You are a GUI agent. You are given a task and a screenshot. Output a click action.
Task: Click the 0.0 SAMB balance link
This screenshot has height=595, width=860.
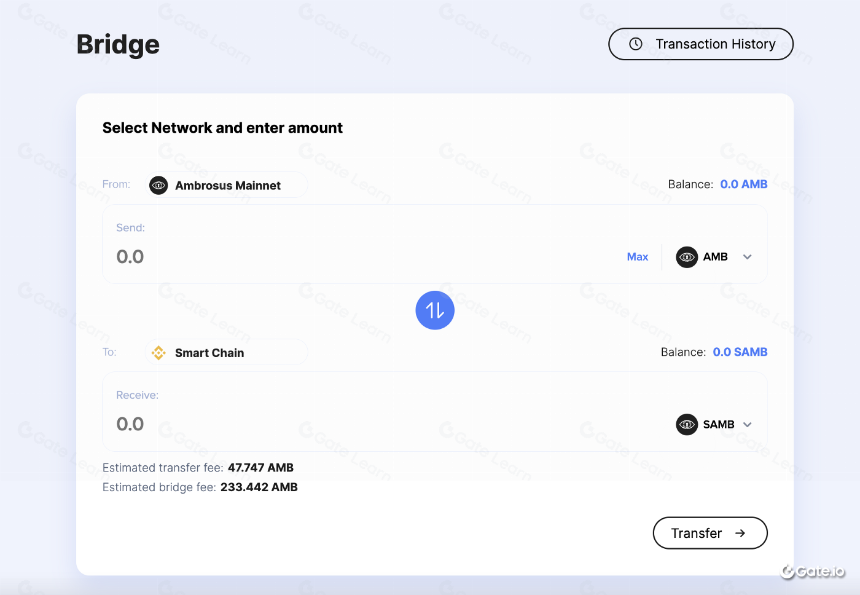[740, 352]
